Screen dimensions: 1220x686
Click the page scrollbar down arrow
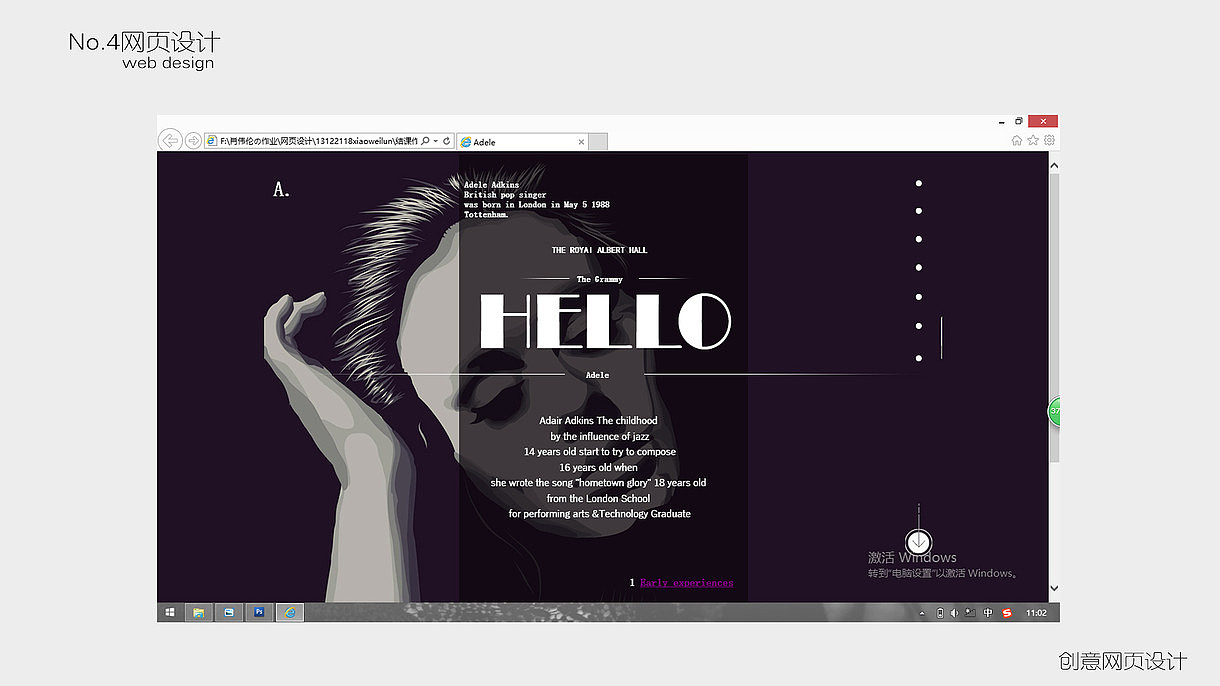pyautogui.click(x=1053, y=589)
